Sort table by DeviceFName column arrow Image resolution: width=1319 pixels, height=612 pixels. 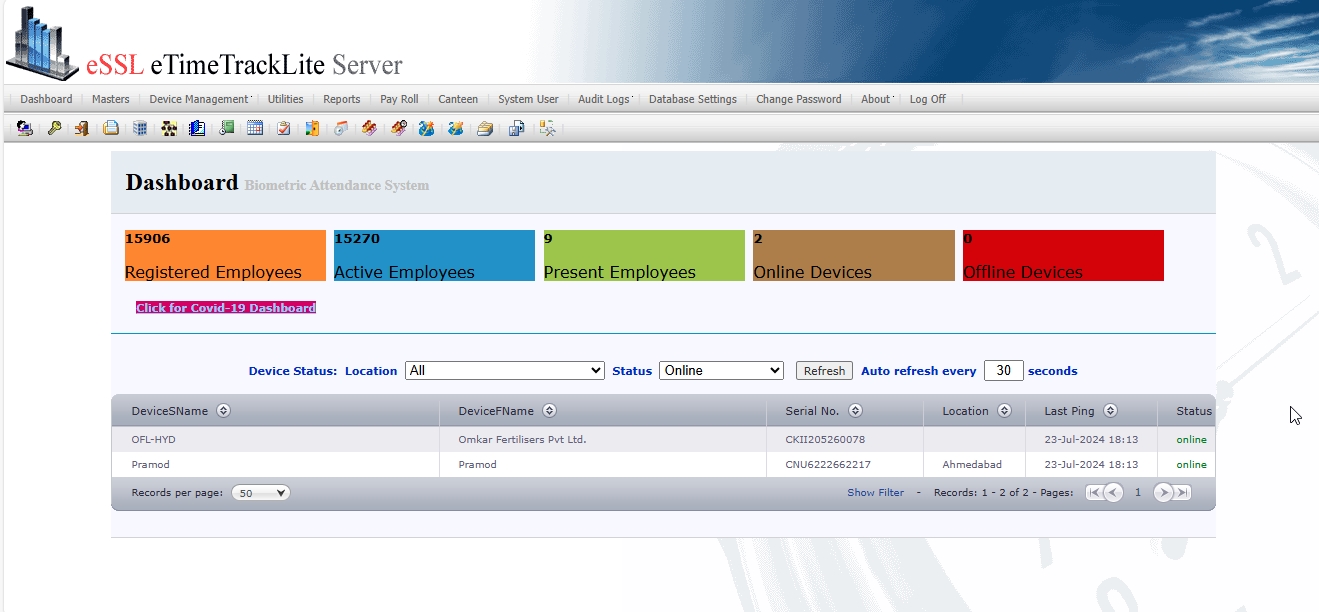point(550,411)
